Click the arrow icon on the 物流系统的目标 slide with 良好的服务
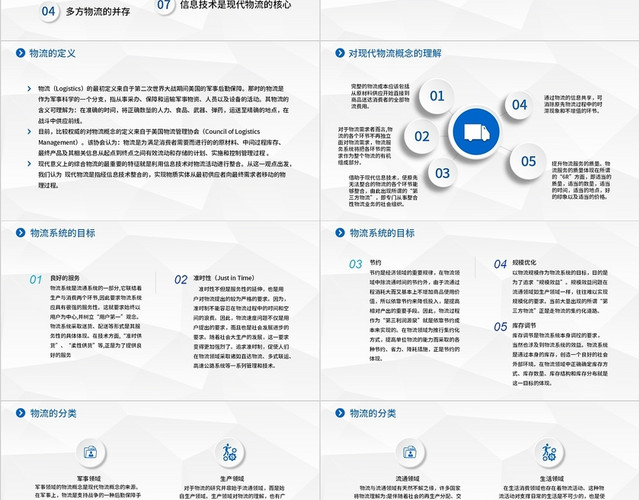The image size is (640, 500). coord(20,233)
